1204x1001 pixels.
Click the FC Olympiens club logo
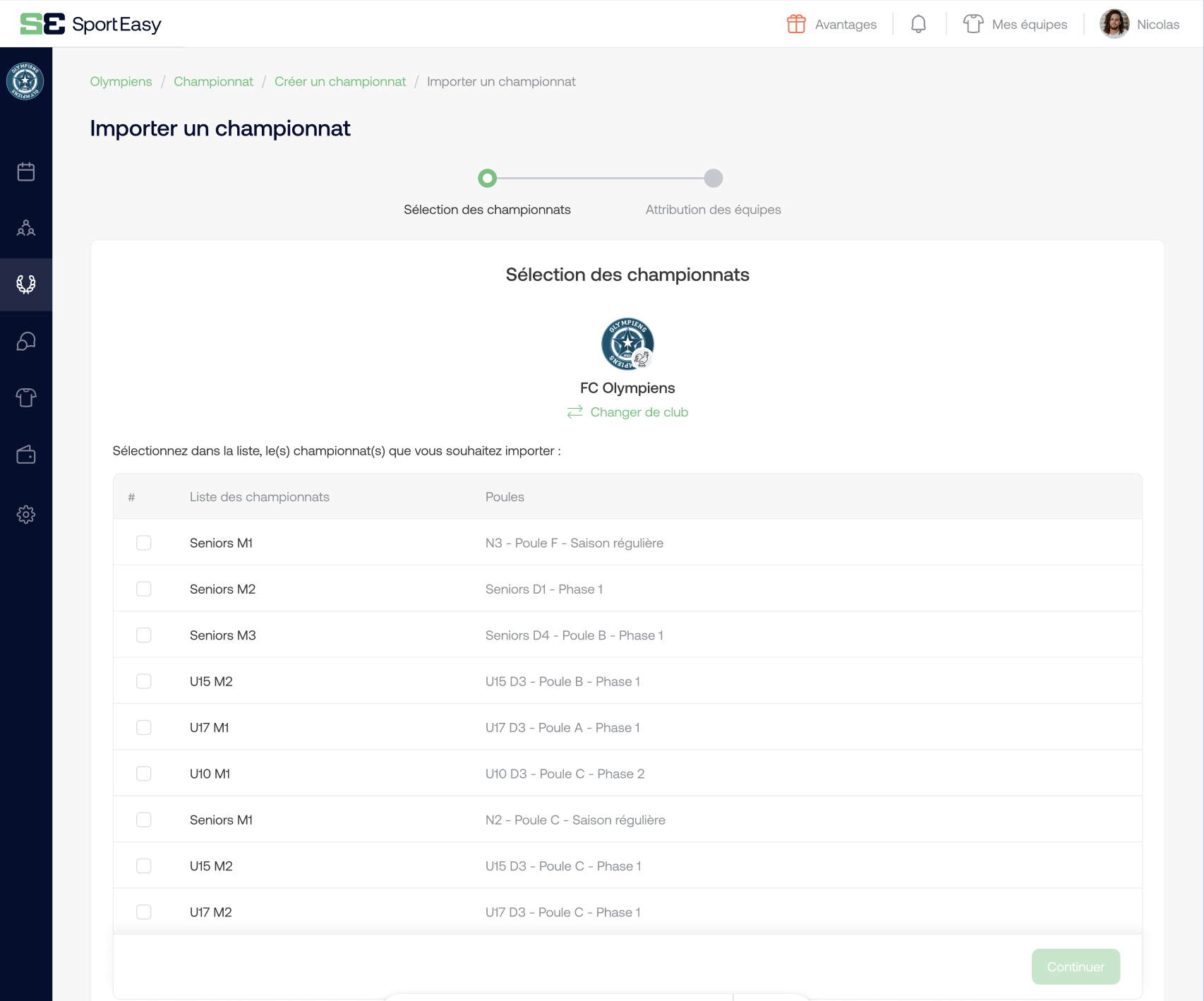[x=627, y=344]
